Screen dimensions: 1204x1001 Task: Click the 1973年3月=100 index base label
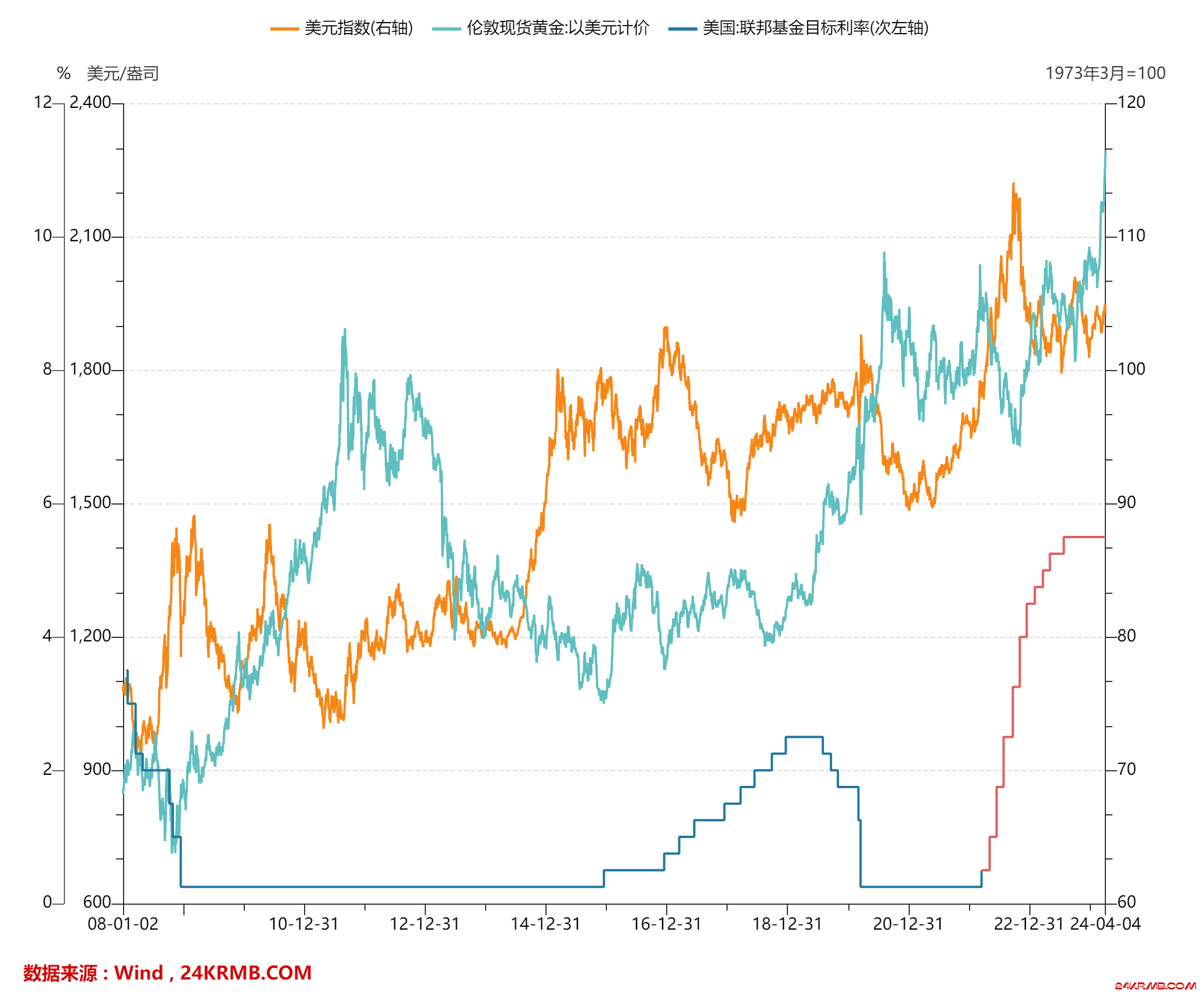click(1105, 73)
